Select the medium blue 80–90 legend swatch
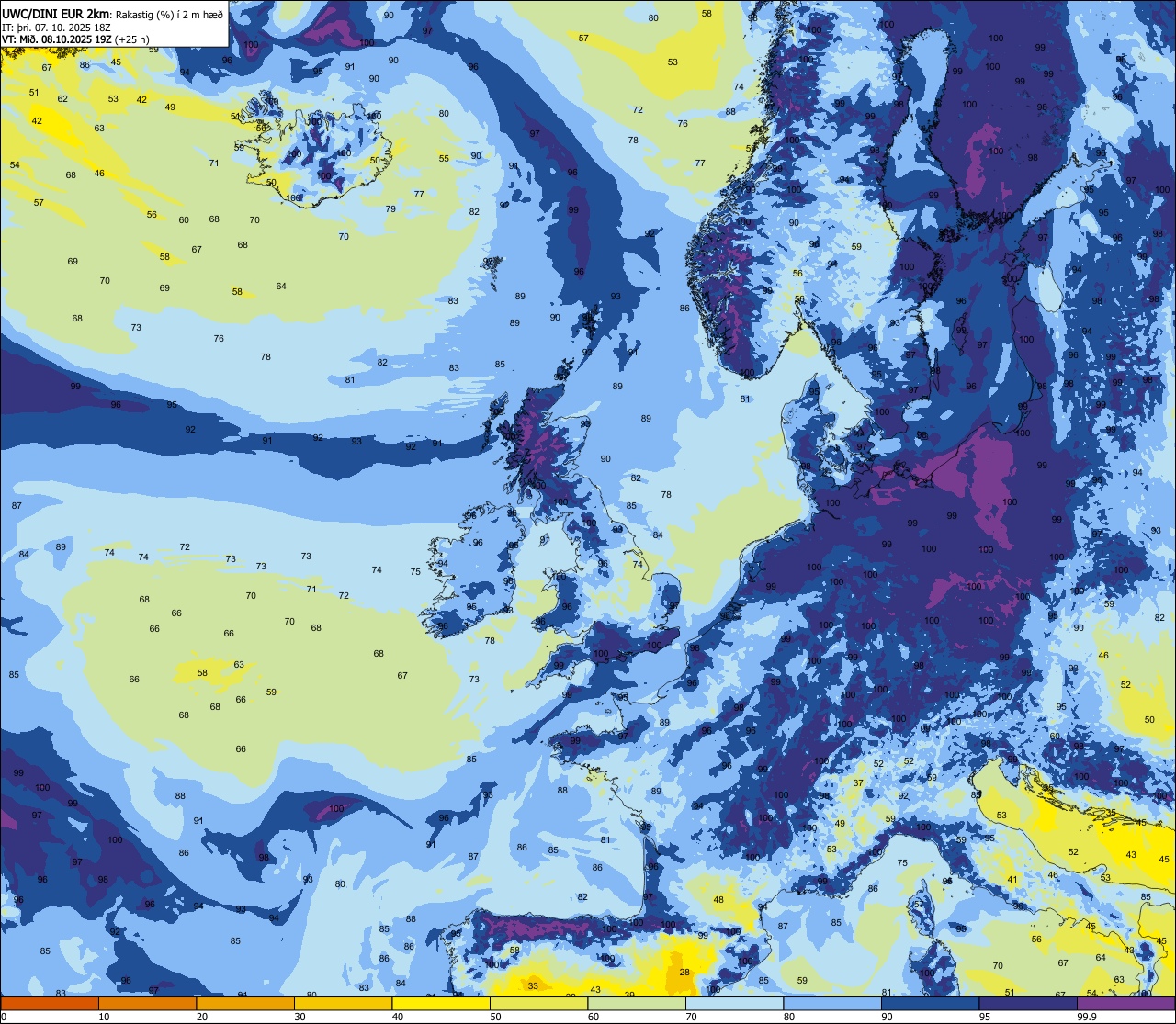The height and width of the screenshot is (1024, 1176). coord(832,1004)
